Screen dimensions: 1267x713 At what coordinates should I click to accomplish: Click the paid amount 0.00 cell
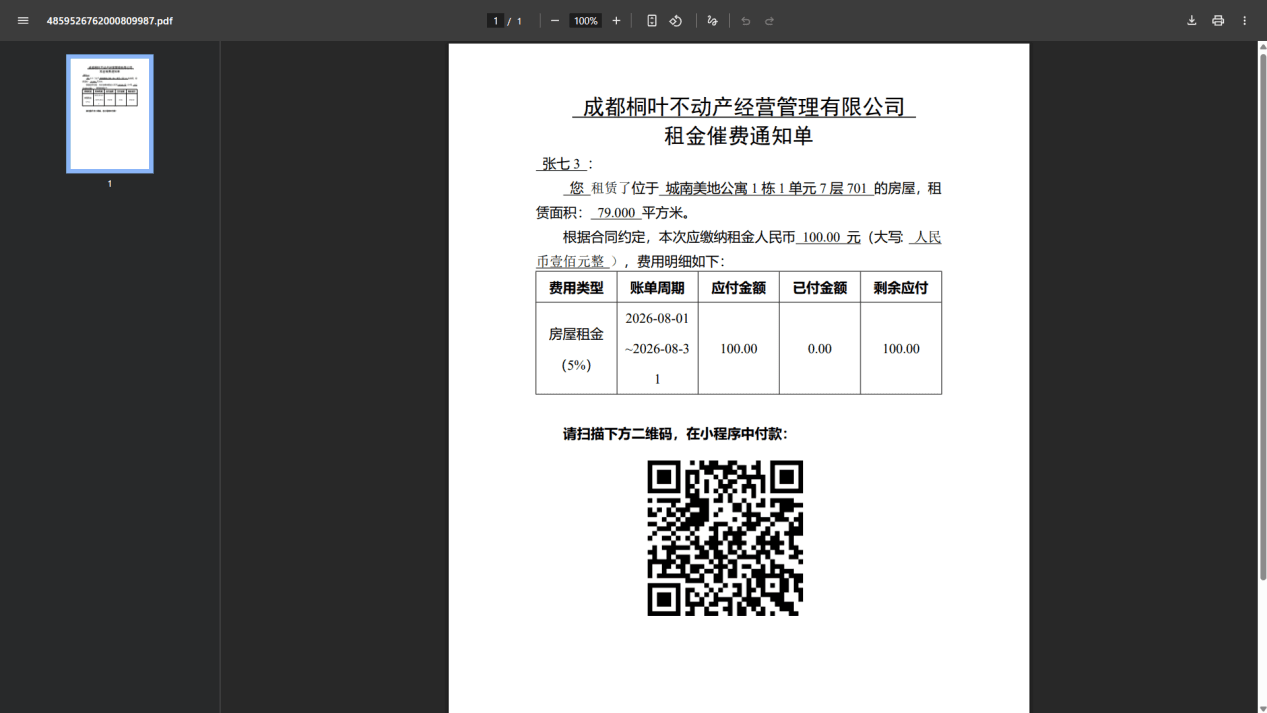pos(819,349)
